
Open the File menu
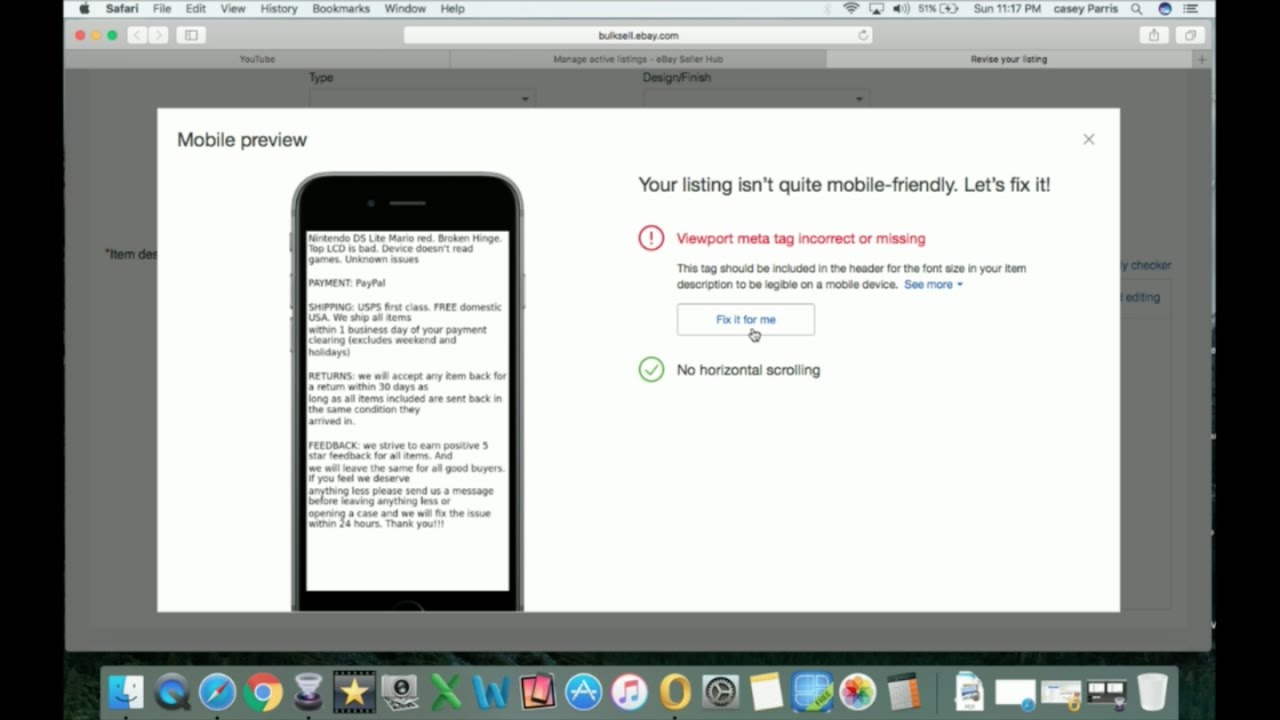(162, 9)
